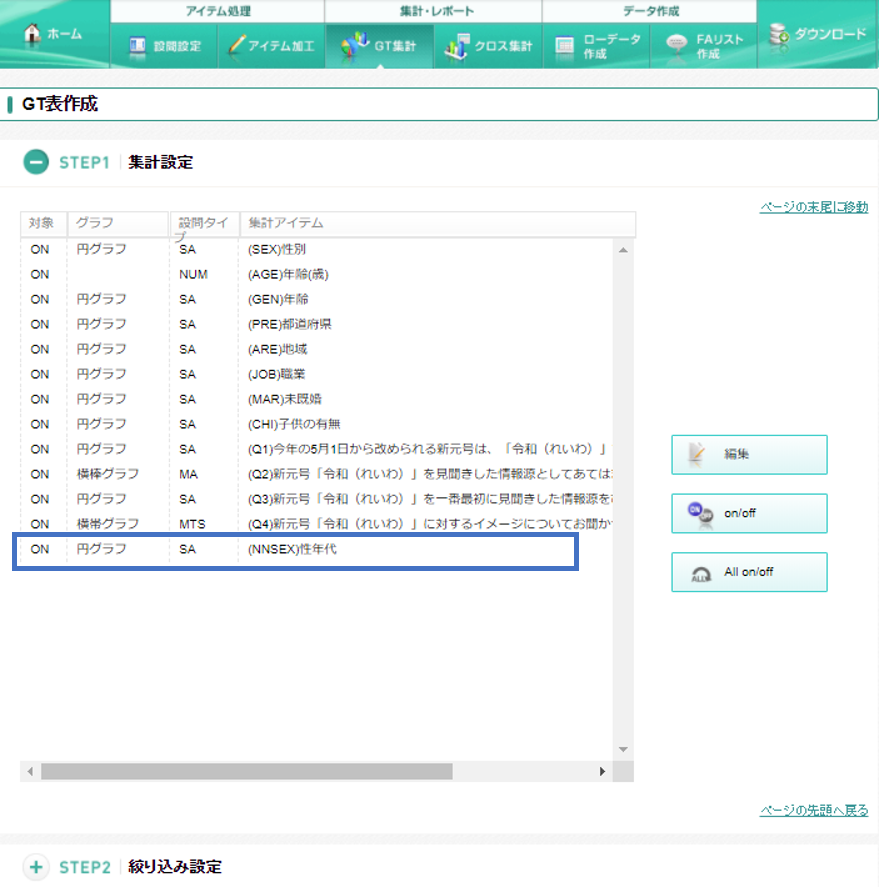Click MA type in the Q2 row
This screenshot has width=879, height=887.
(x=188, y=474)
